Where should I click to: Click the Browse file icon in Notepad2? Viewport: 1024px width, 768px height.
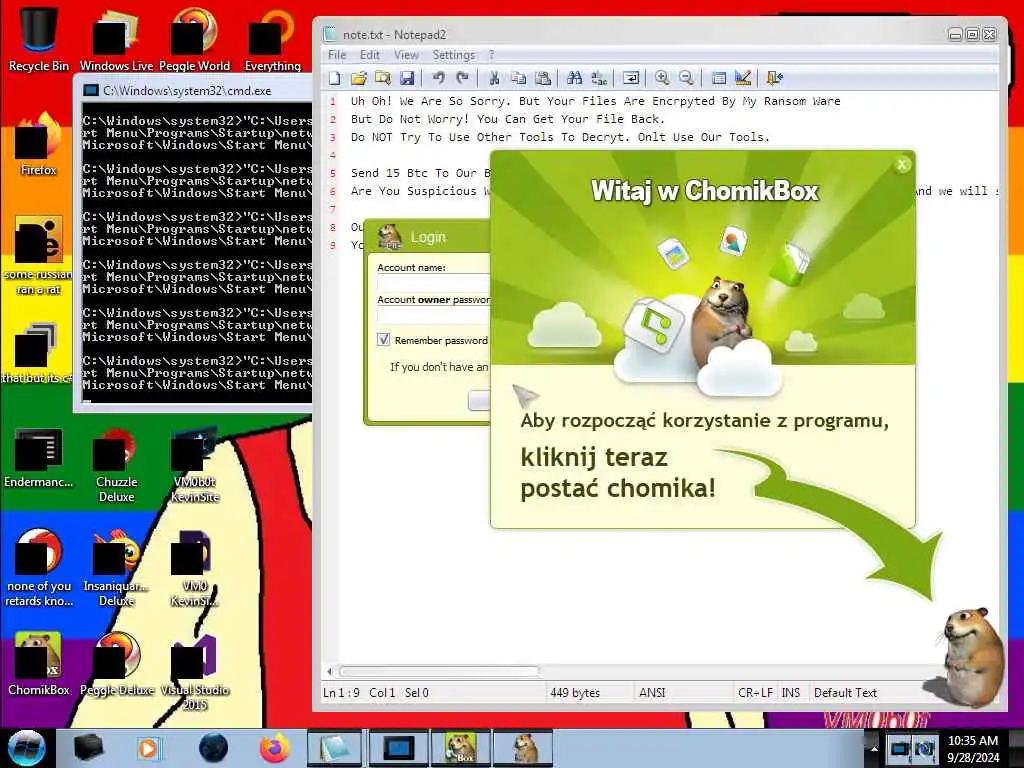tap(383, 78)
